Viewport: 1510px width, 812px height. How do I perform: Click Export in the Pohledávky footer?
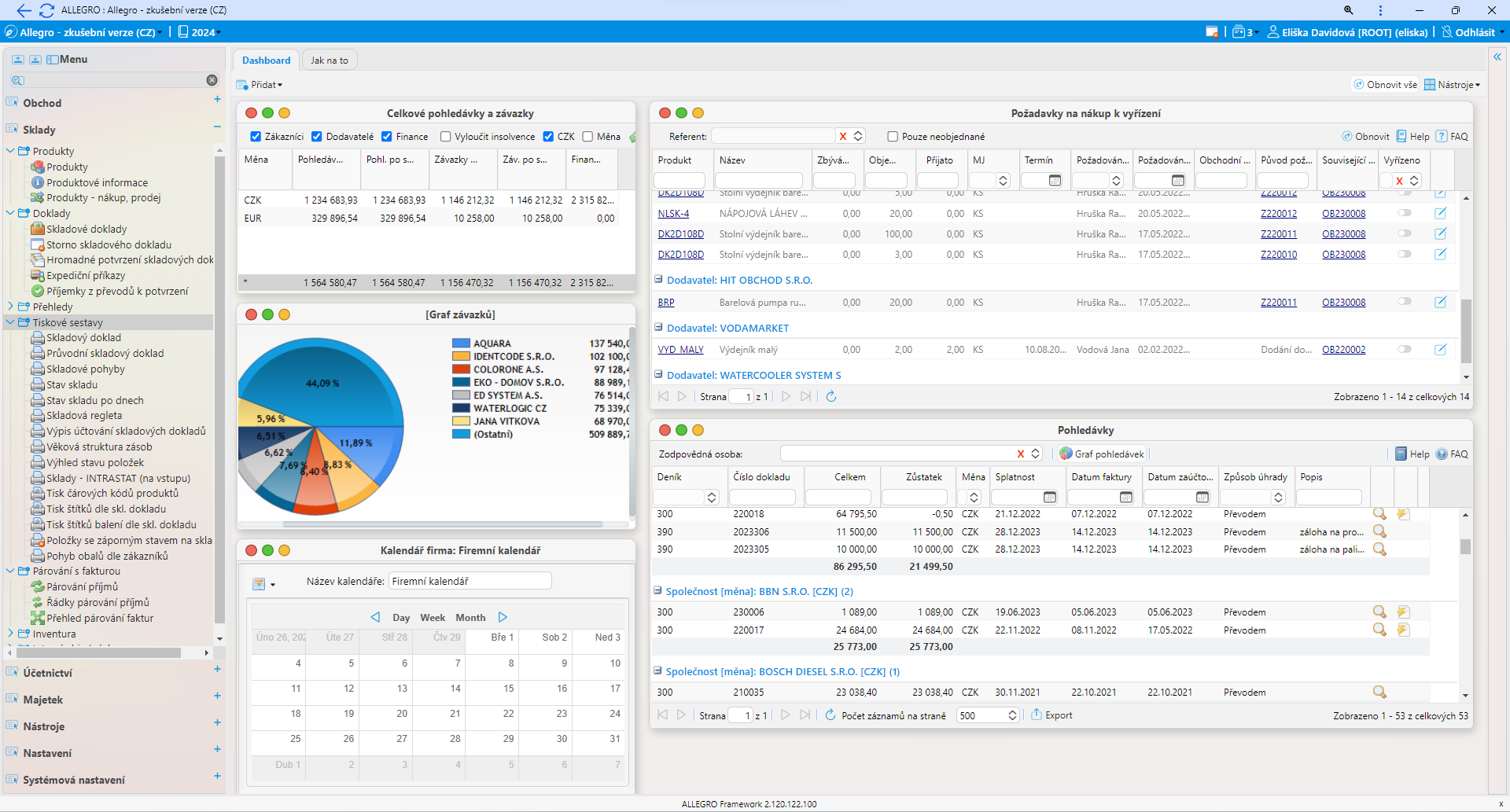1051,715
